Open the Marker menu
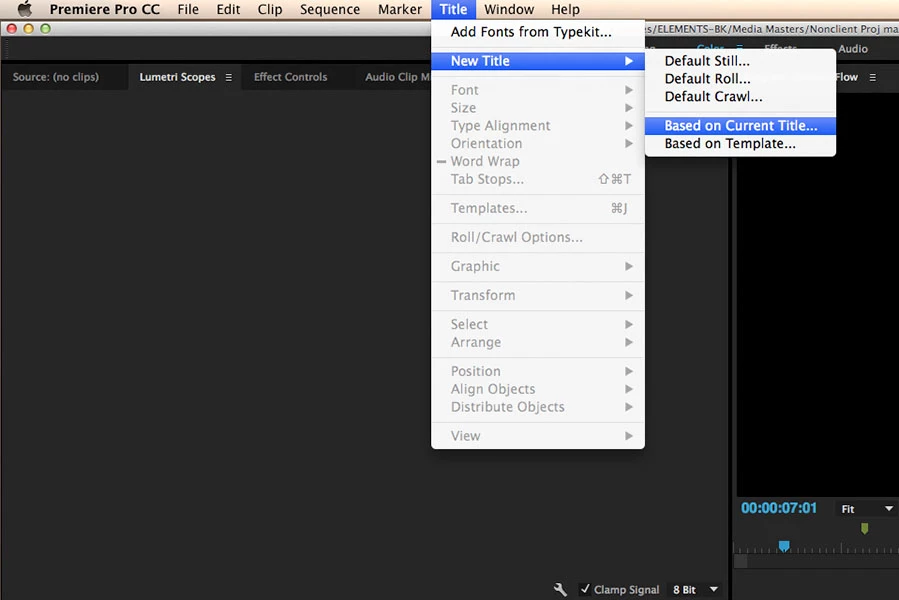The height and width of the screenshot is (600, 899). (x=400, y=9)
